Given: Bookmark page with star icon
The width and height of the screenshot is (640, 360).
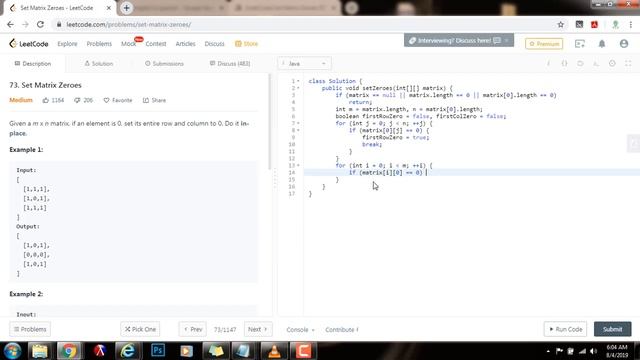Looking at the screenshot, I should (x=560, y=24).
